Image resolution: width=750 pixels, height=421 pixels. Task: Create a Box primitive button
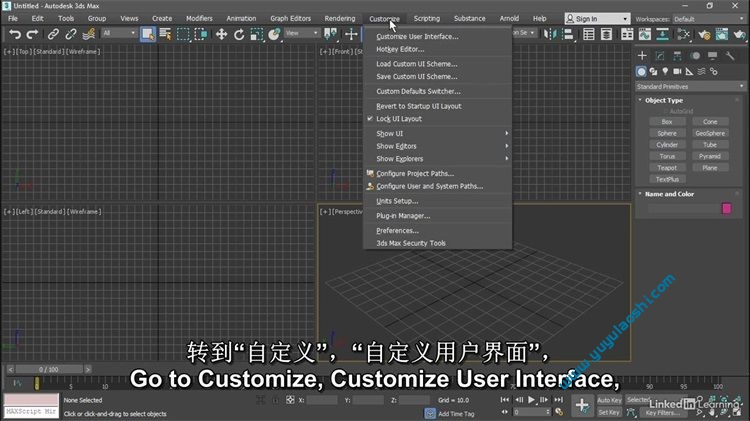click(x=667, y=122)
